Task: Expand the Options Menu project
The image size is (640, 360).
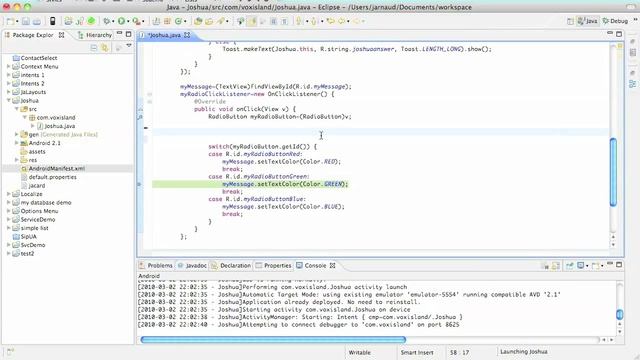Action: (9, 211)
